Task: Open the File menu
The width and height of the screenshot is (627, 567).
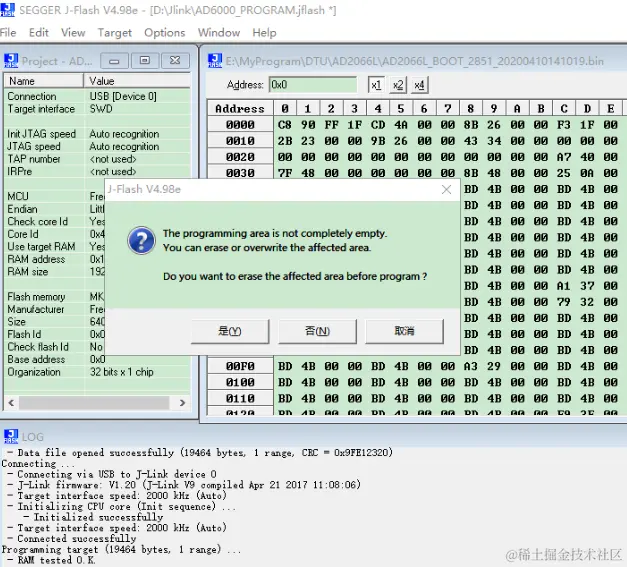Action: point(8,33)
